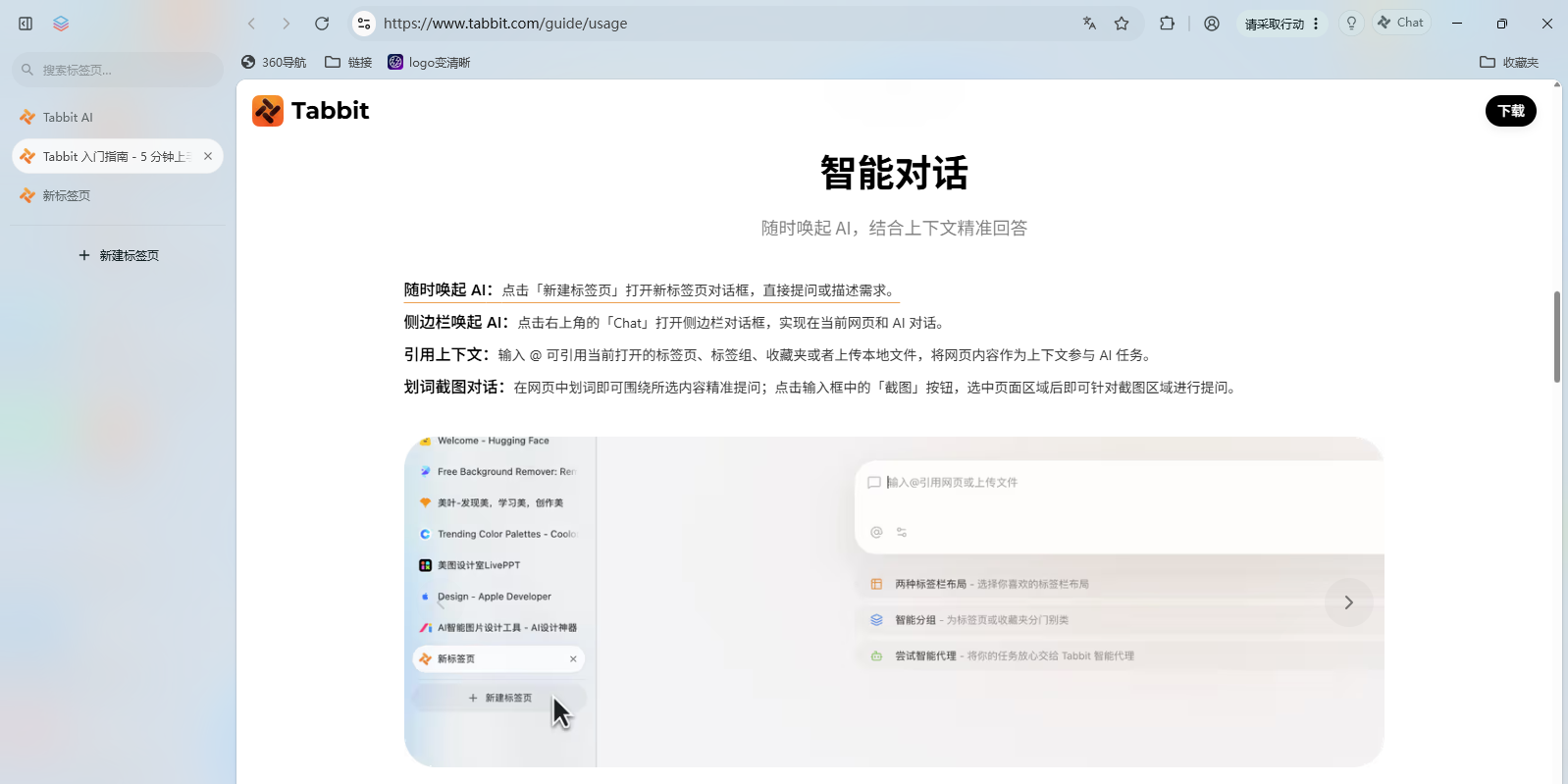The height and width of the screenshot is (784, 1568).
Task: Click the Tabbit logo on the page
Action: click(310, 111)
